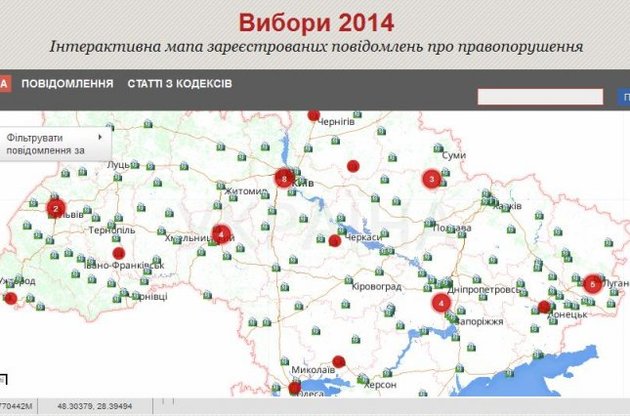The image size is (630, 416).
Task: Click the red marker near Миколаїв
Action: [x=339, y=361]
